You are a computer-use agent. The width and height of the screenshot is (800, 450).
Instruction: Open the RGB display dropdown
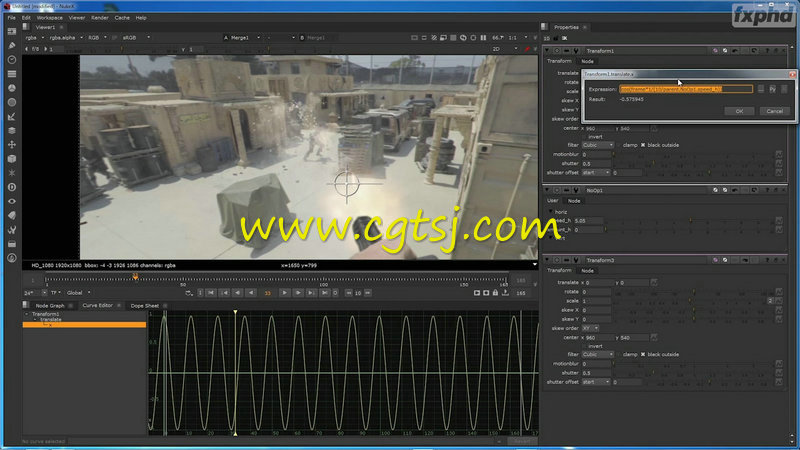pos(97,38)
